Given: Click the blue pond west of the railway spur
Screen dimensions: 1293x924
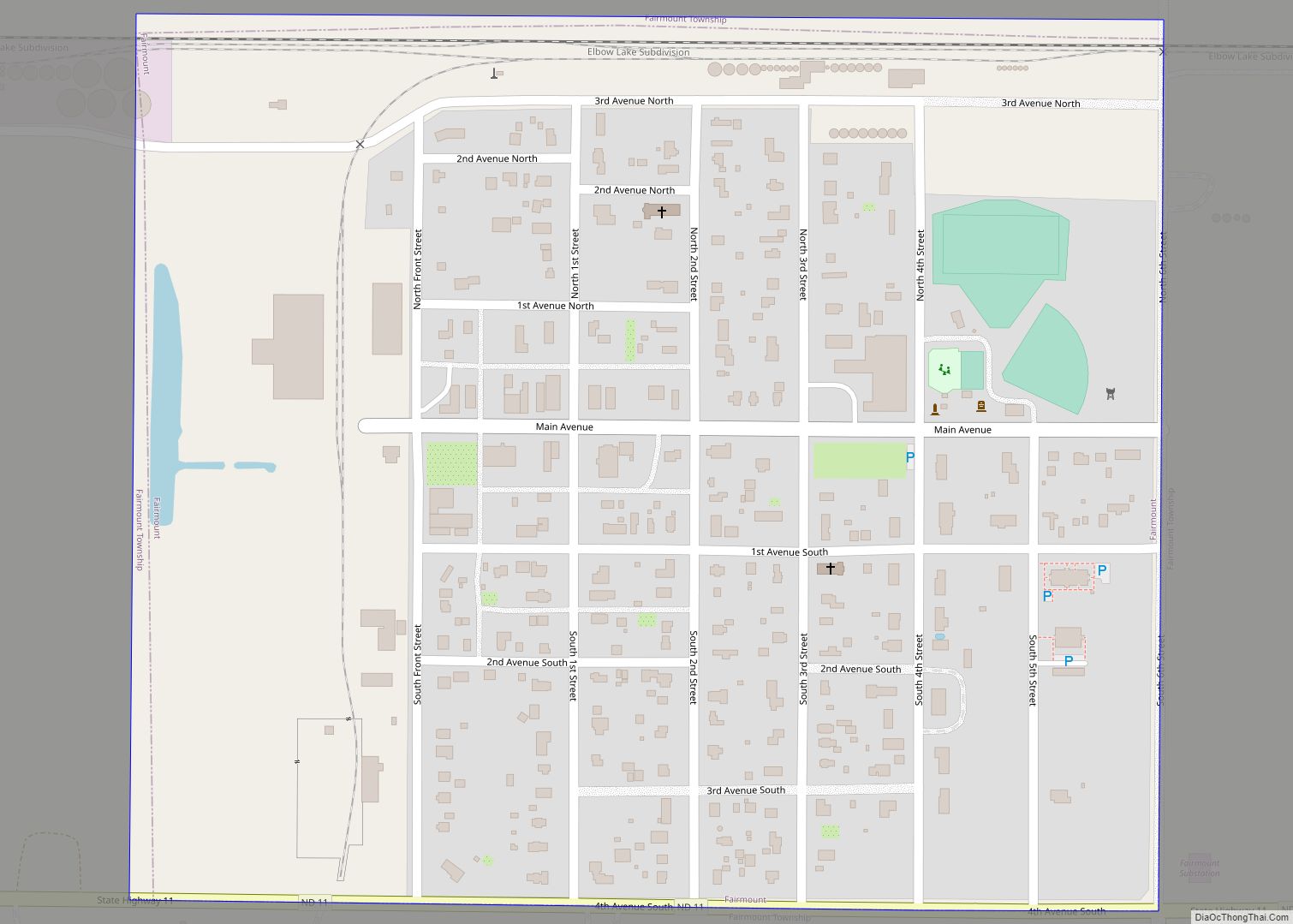Looking at the screenshot, I should click(168, 394).
